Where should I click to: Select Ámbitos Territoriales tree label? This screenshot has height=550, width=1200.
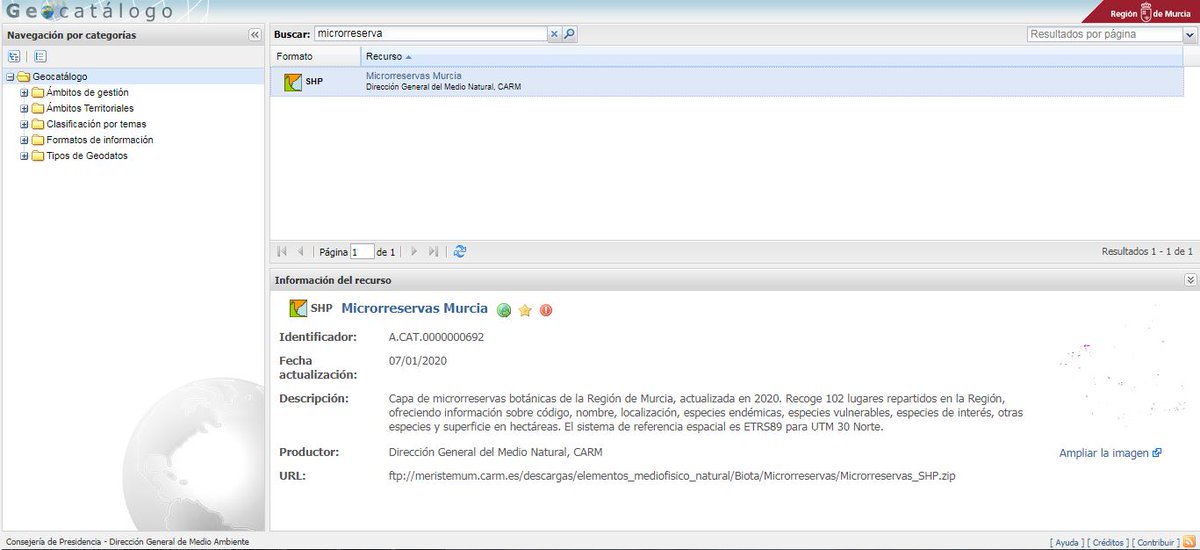90,108
